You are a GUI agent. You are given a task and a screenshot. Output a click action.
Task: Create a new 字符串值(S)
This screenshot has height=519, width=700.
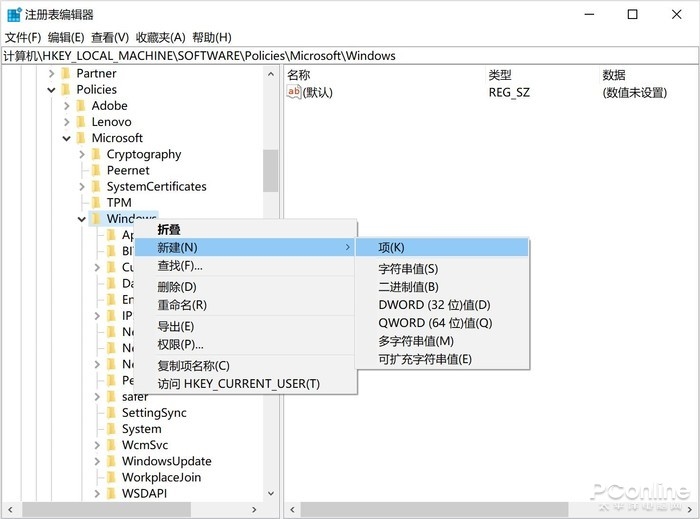[x=442, y=269]
